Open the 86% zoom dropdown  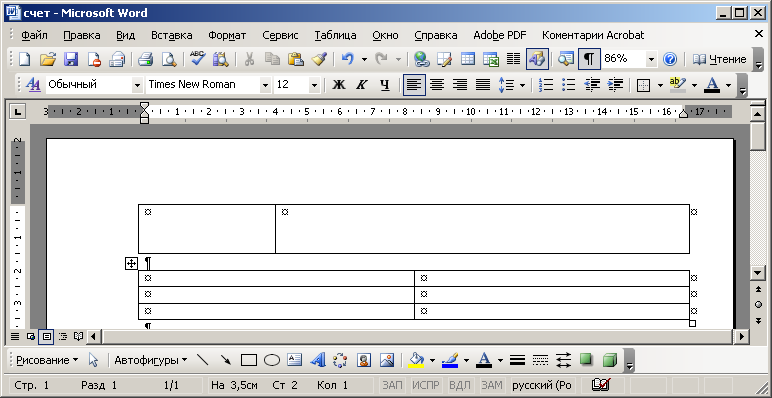coord(651,60)
